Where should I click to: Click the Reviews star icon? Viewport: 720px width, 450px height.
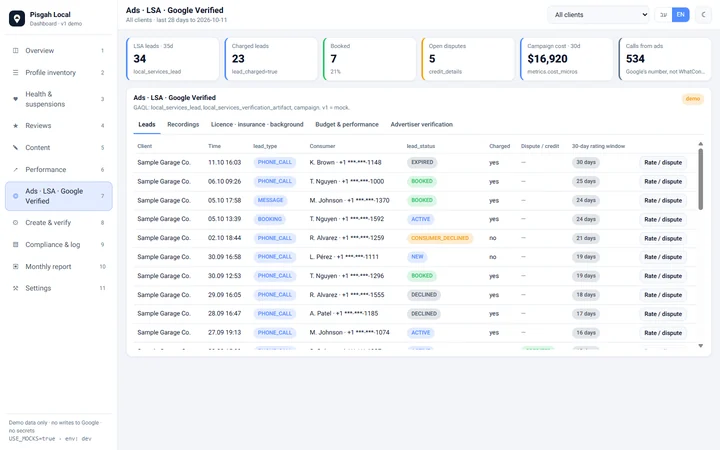pyautogui.click(x=16, y=126)
